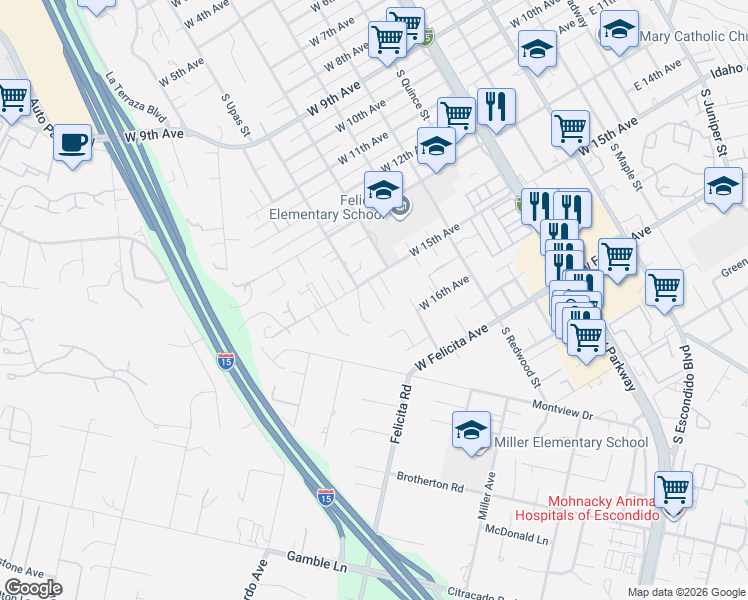The image size is (748, 600).
Task: Click the 'S Quince St' street label
Action: coord(413,95)
